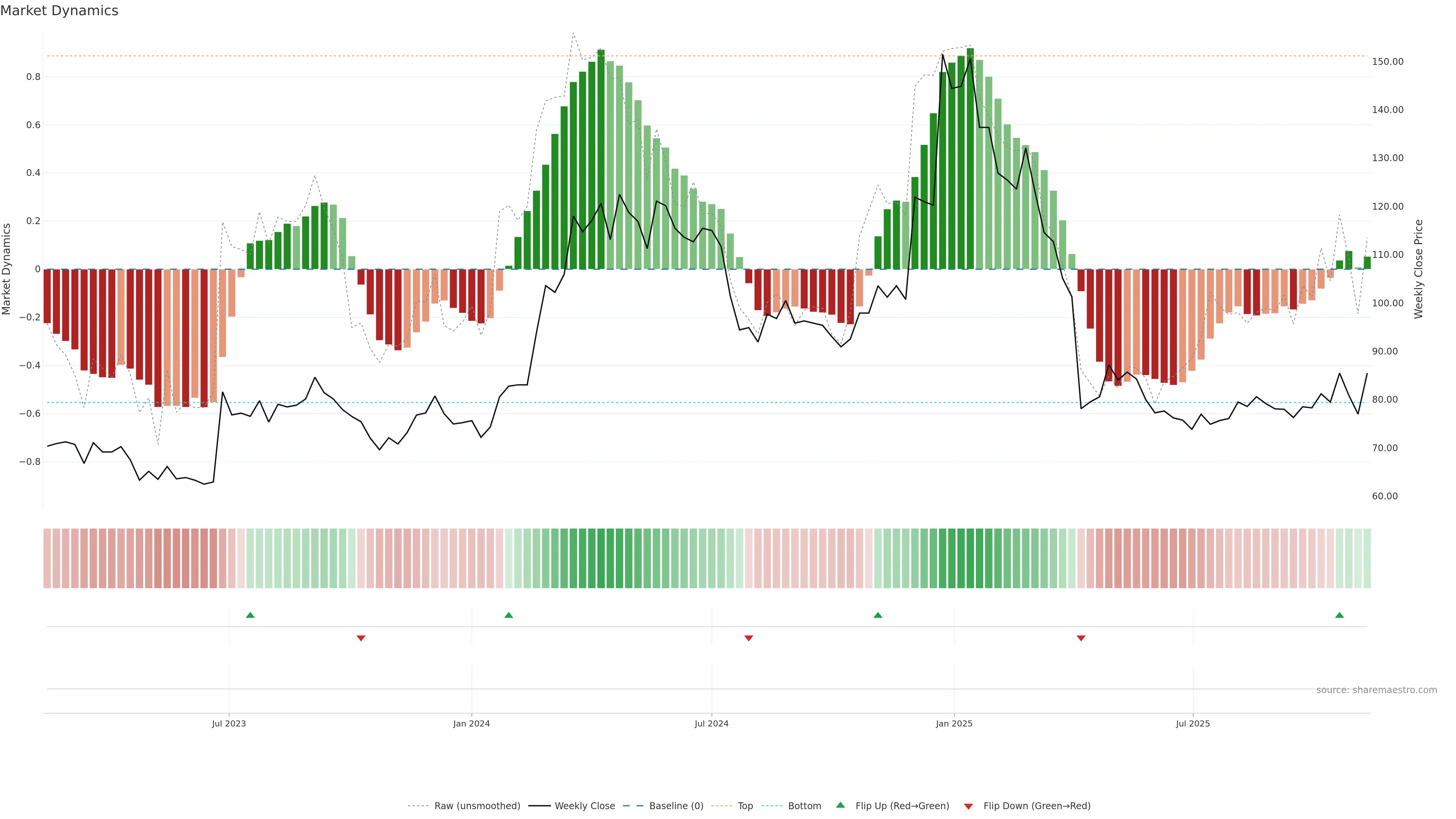Toggle the Baseline (0) legend entry
The width and height of the screenshot is (1456, 819).
(x=676, y=806)
